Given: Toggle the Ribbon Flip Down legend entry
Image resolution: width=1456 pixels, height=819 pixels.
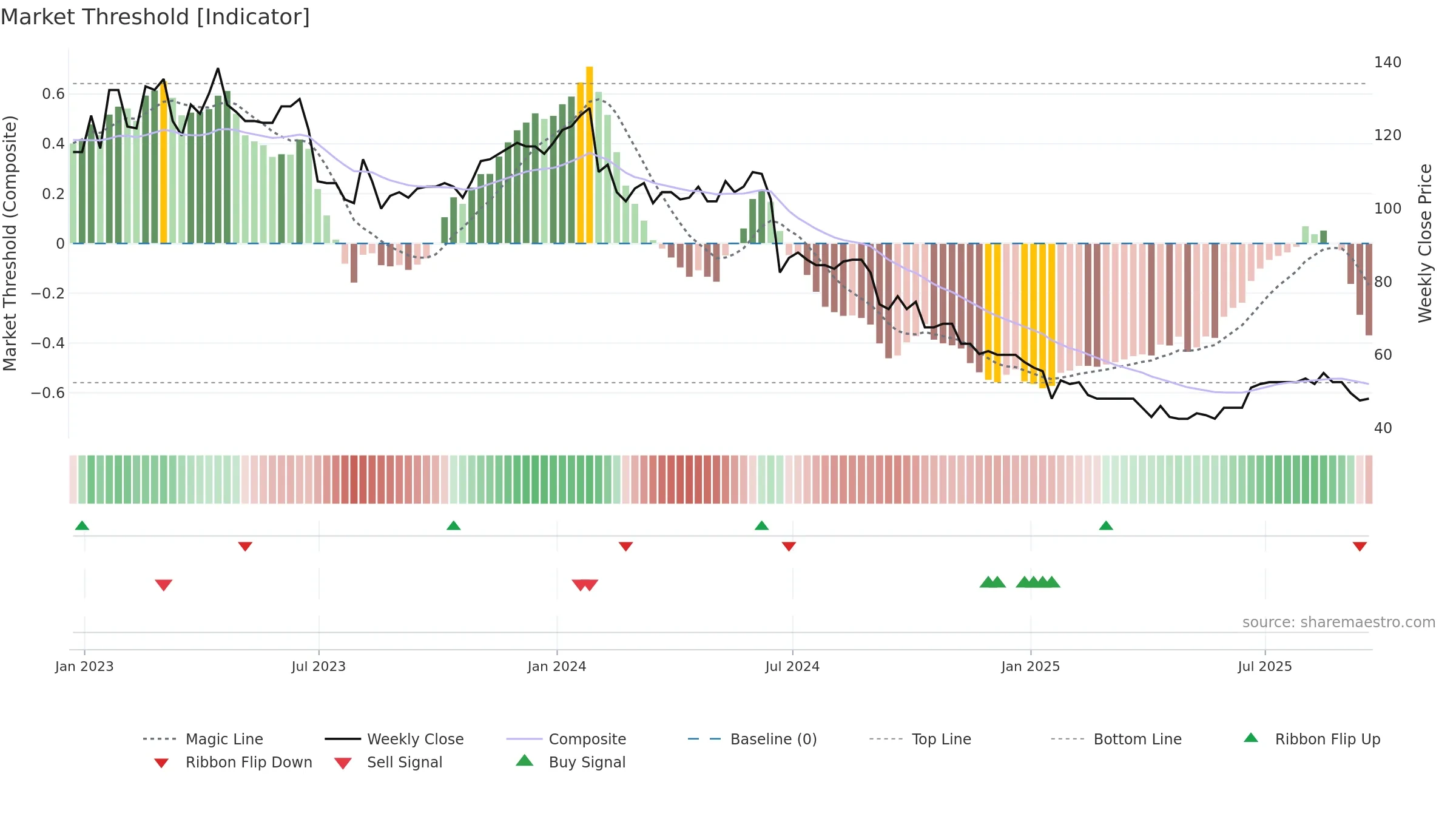Looking at the screenshot, I should 232,762.
